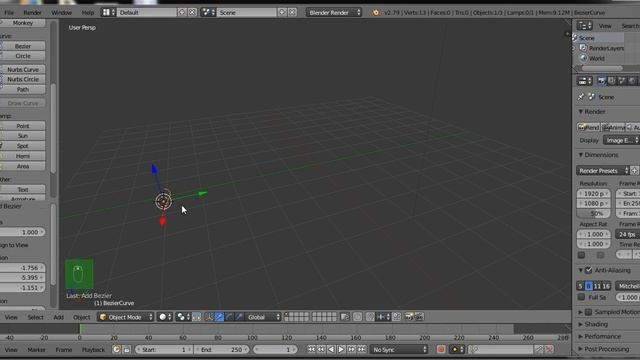640x360 pixels.
Task: Select the translate manipulator arrow icon
Action: [x=219, y=317]
